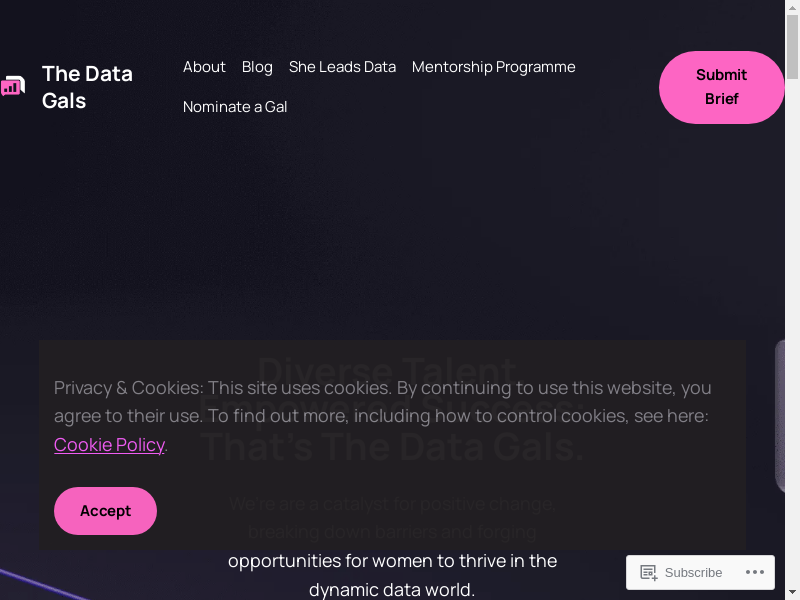The height and width of the screenshot is (600, 800).
Task: Click the paragraph about opportunities for women
Action: [x=392, y=575]
